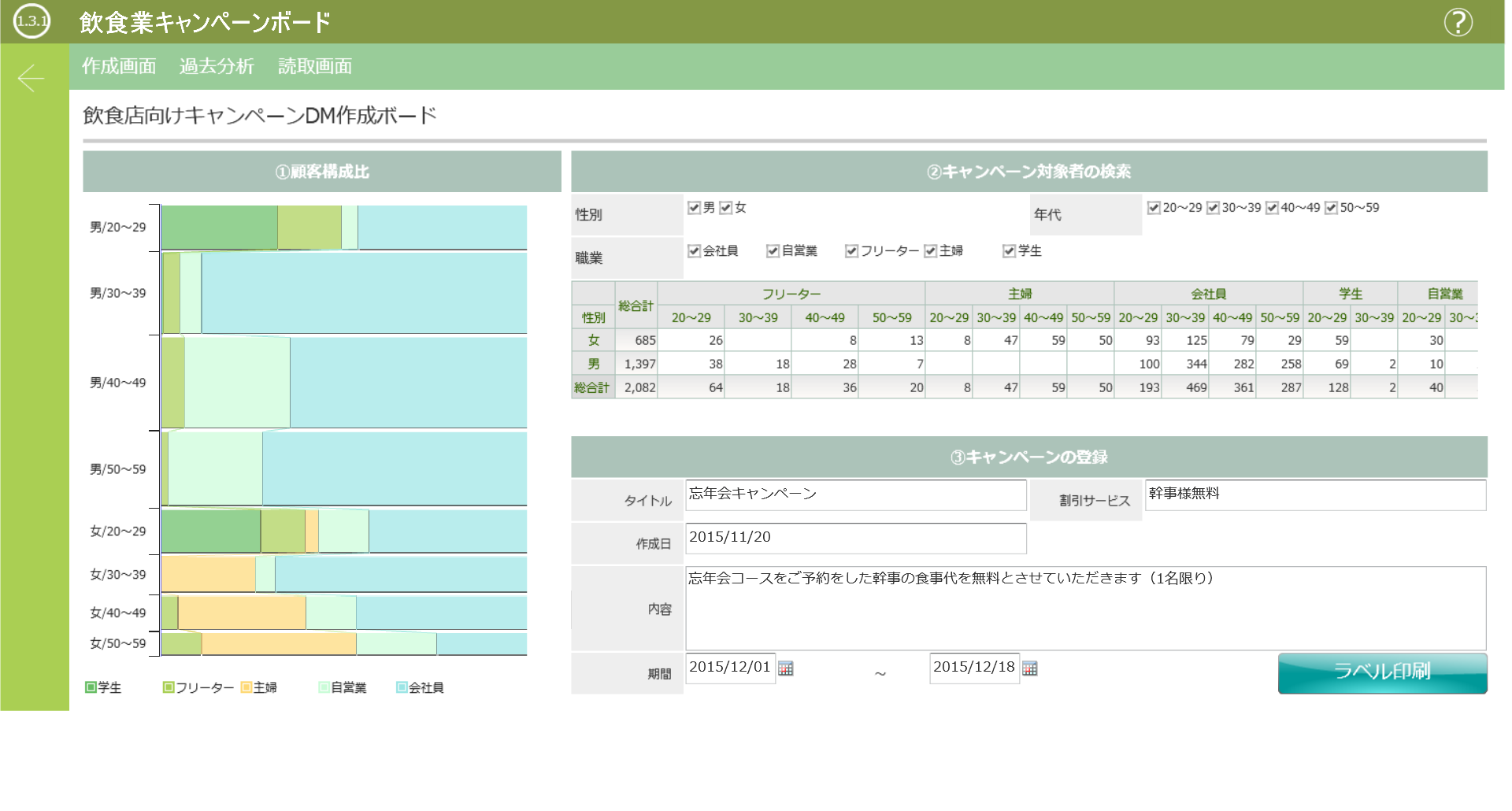Click the フリーター column group header
1512x811 pixels.
coord(791,294)
